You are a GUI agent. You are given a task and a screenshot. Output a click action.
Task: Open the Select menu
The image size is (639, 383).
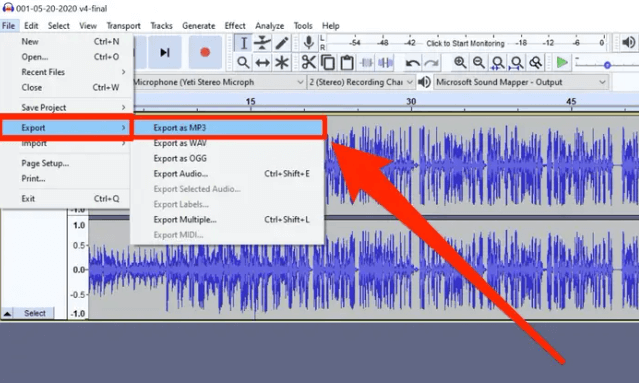click(x=59, y=26)
